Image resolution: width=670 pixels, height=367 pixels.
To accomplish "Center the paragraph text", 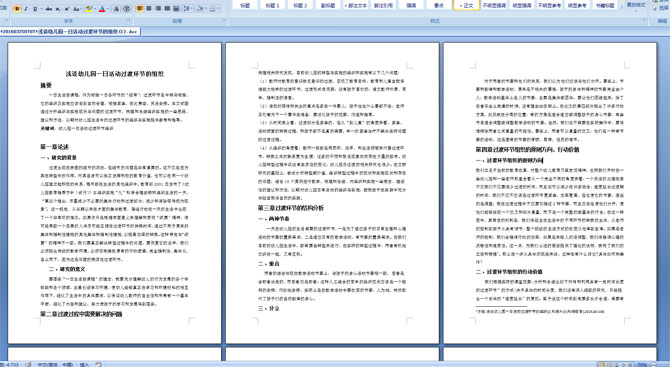I will click(149, 9).
